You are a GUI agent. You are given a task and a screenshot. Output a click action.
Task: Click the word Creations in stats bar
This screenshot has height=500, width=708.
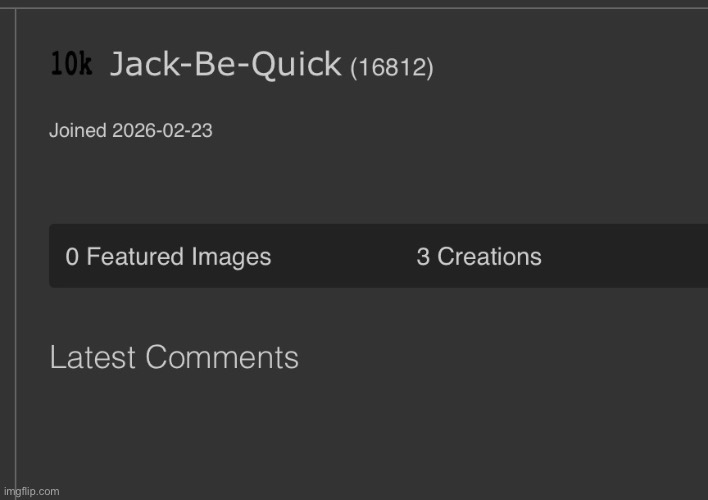click(489, 257)
